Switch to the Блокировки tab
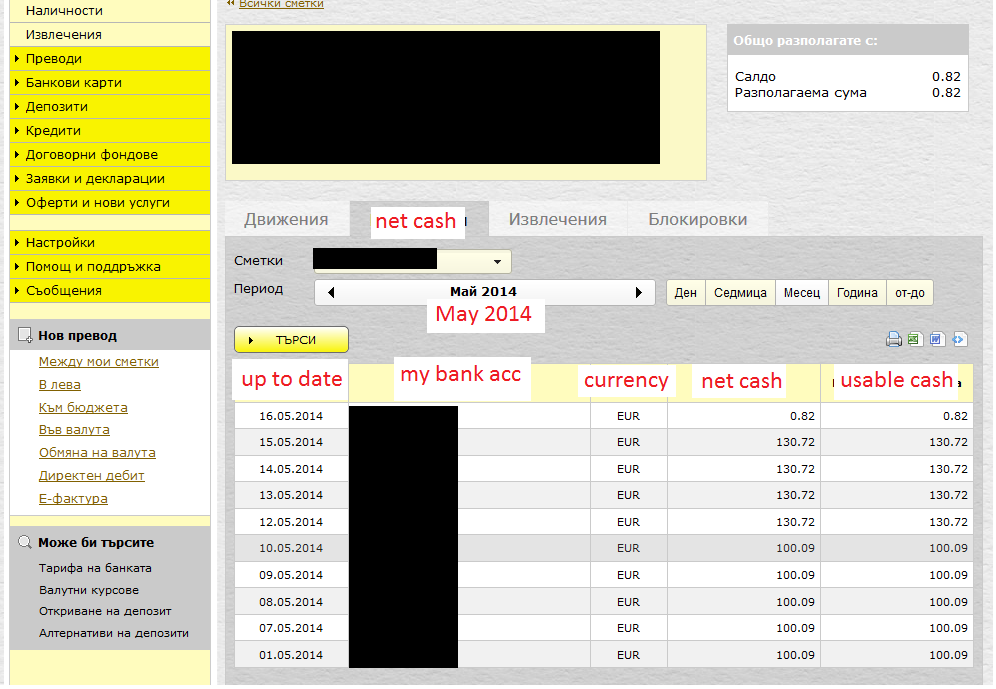Viewport: 996px width, 689px height. 697,220
